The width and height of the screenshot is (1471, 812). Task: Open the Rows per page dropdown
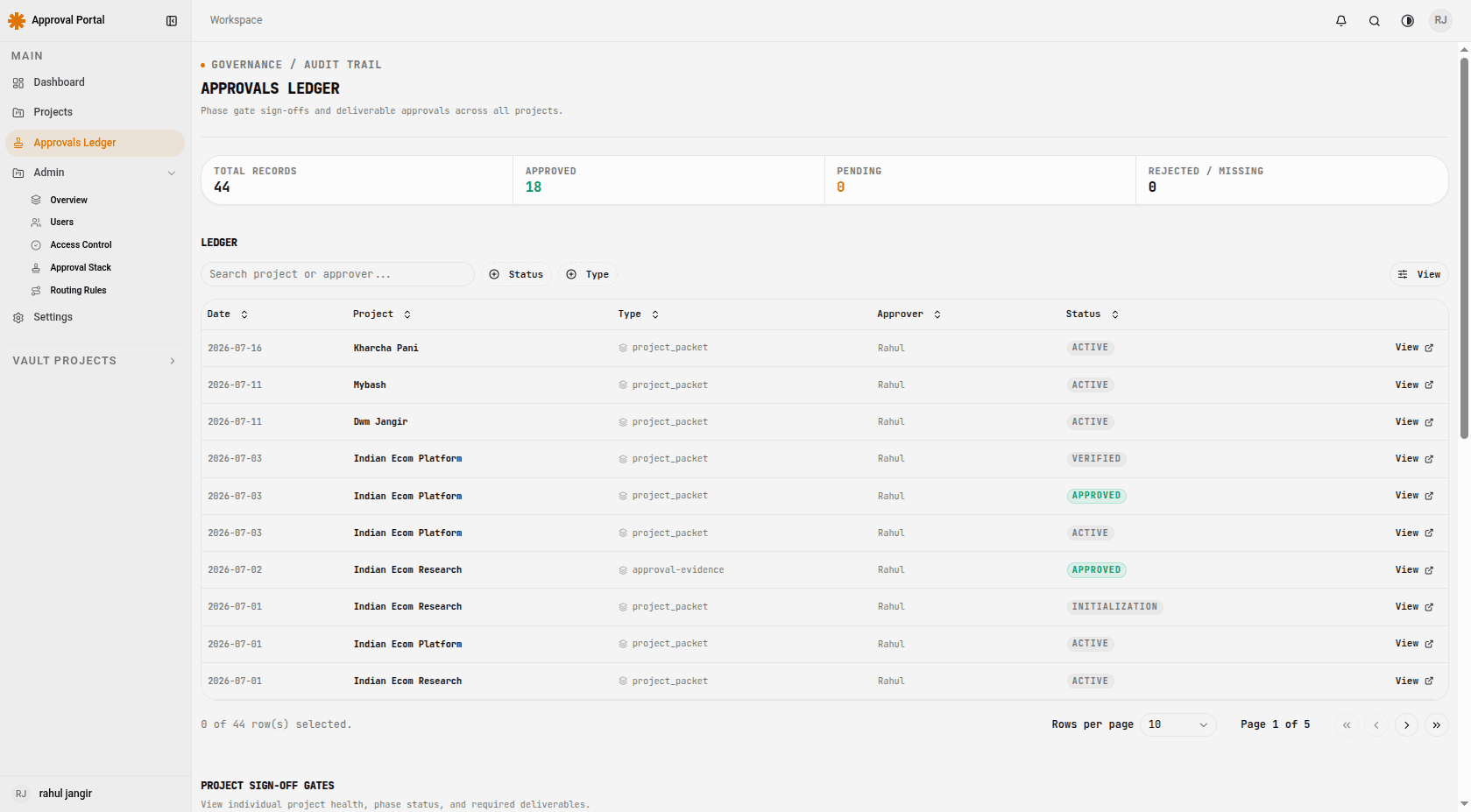(1178, 724)
